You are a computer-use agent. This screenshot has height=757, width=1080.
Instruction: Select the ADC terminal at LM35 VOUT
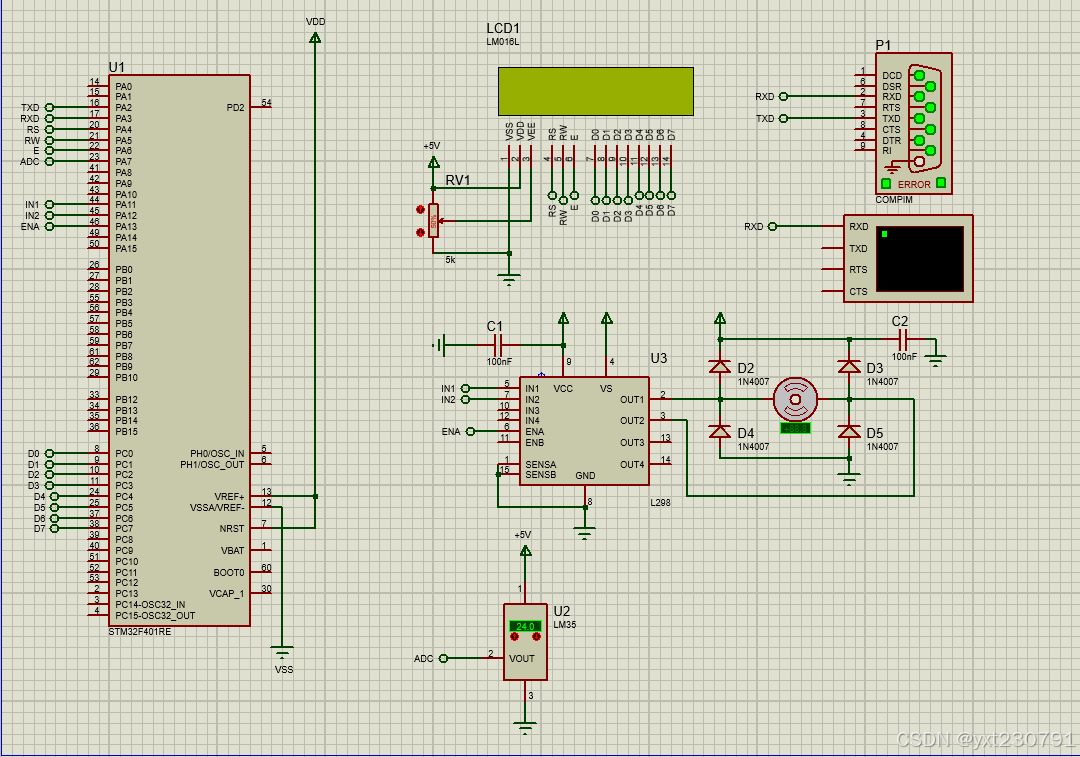pyautogui.click(x=443, y=659)
